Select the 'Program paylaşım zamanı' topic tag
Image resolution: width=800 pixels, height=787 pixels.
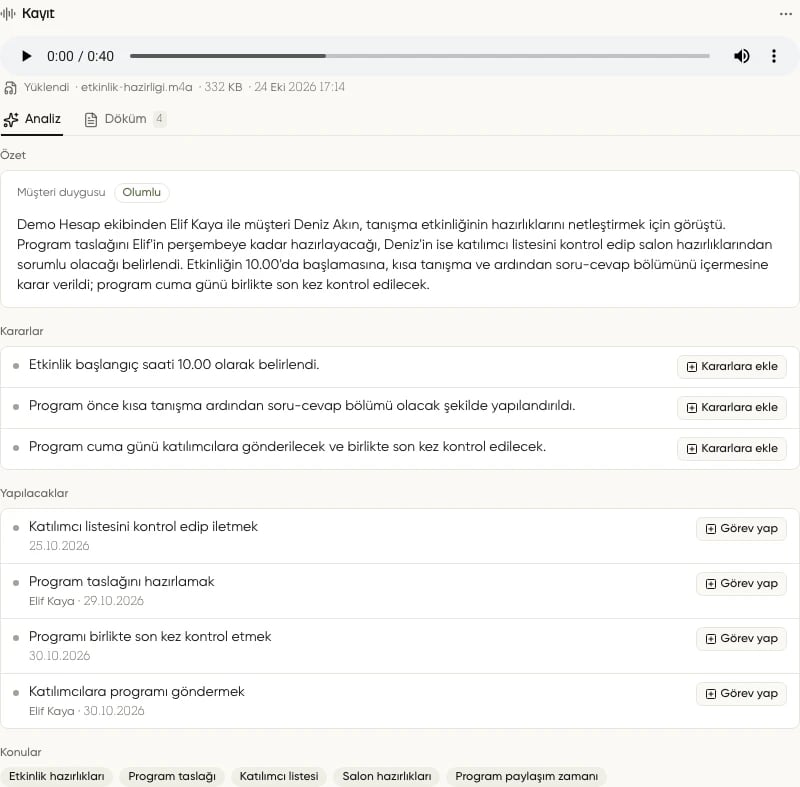point(527,776)
